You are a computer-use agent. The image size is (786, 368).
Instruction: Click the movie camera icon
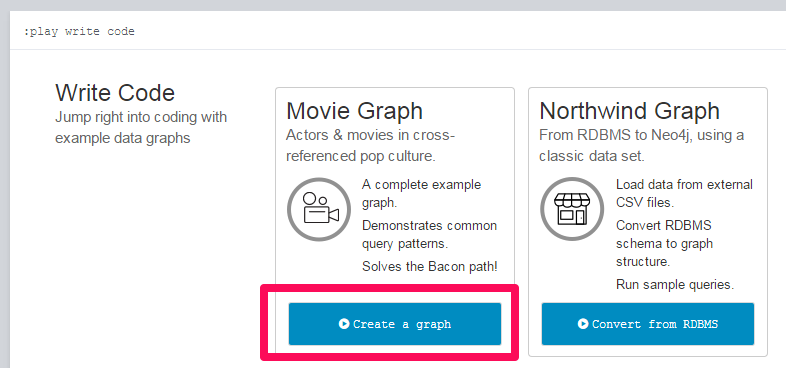pyautogui.click(x=319, y=209)
